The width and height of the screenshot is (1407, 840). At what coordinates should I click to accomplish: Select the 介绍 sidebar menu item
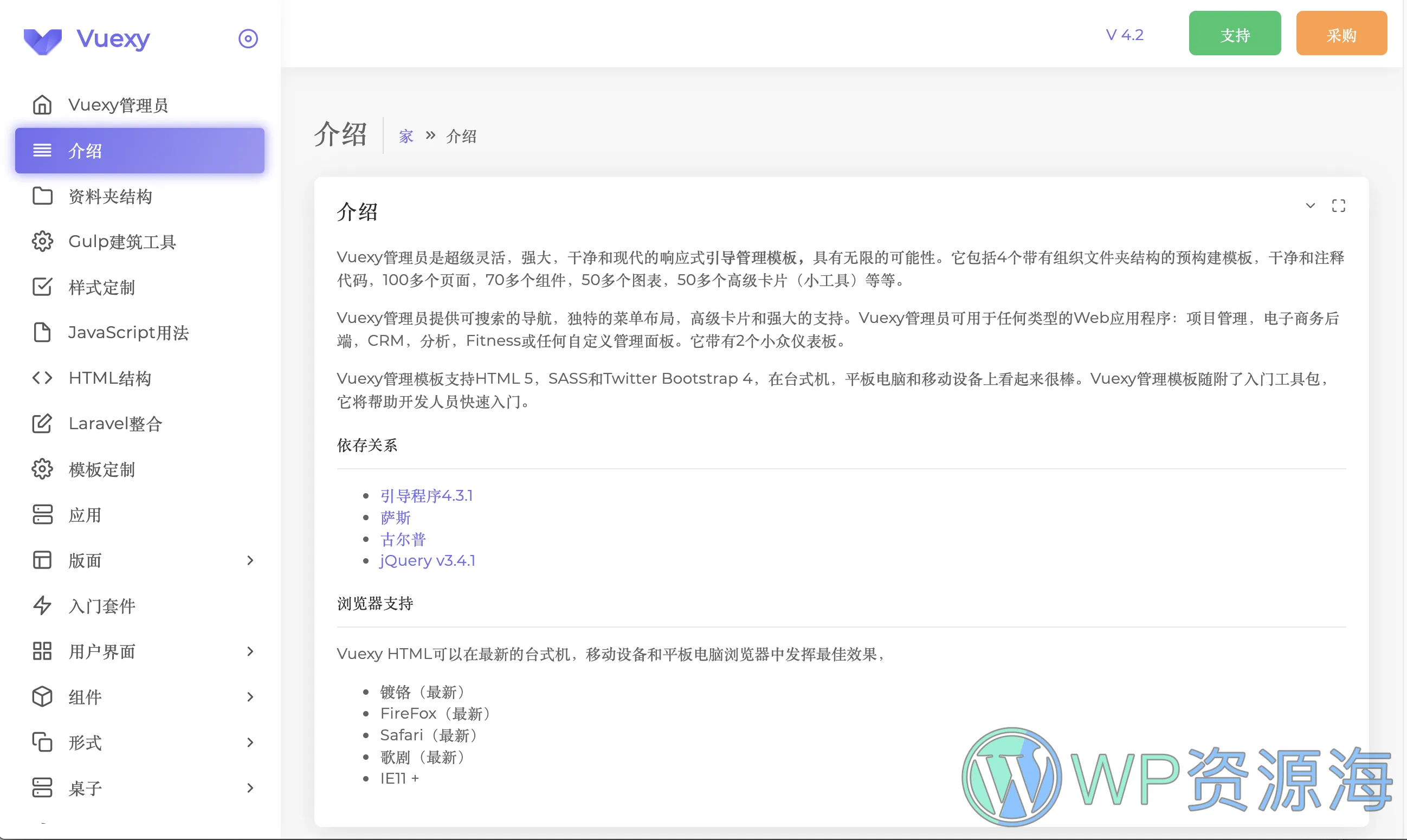pyautogui.click(x=140, y=151)
